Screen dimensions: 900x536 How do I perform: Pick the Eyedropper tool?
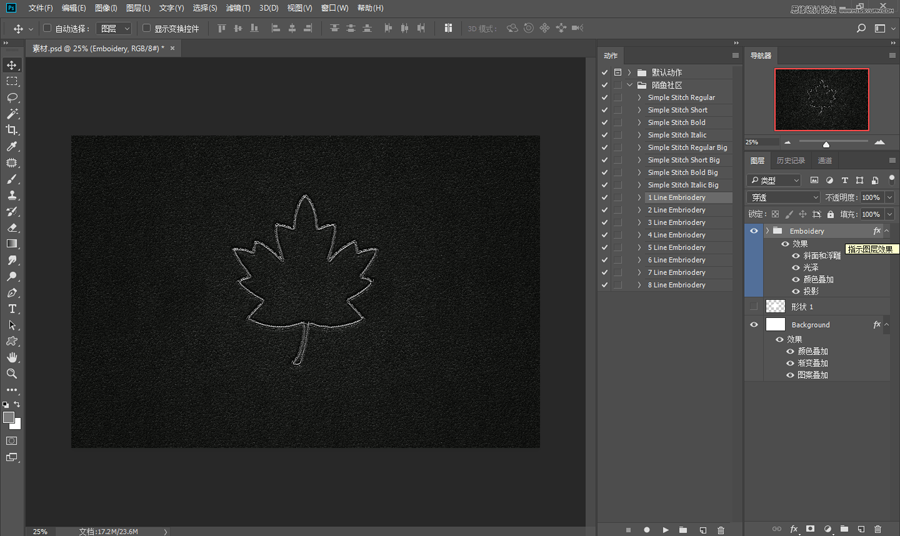pos(12,147)
